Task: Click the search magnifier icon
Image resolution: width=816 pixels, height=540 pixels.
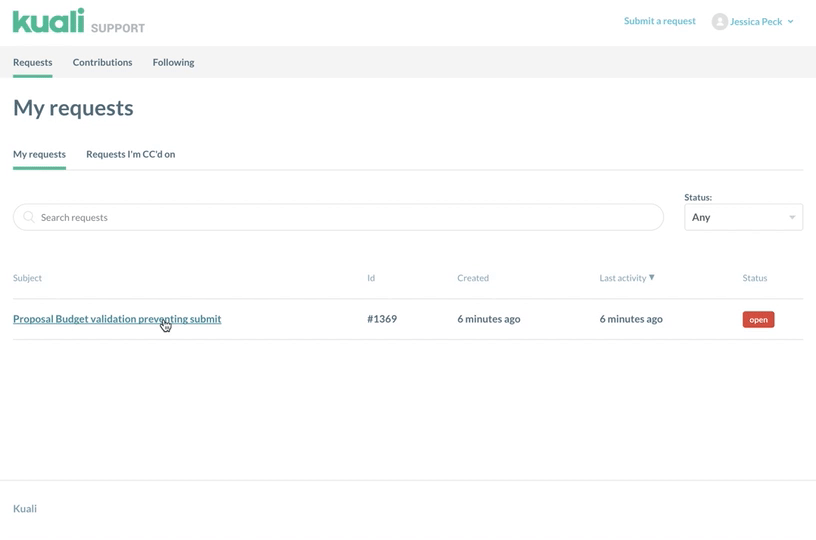Action: [x=29, y=217]
